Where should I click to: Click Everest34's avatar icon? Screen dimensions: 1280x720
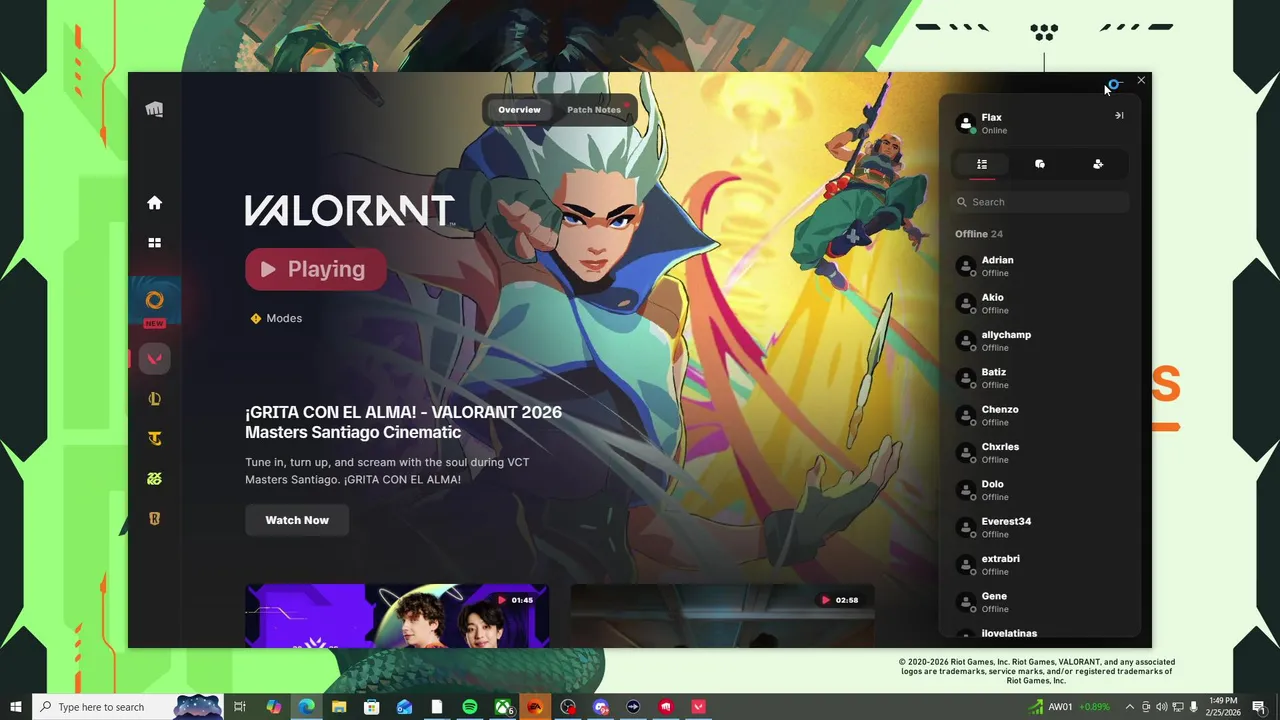coord(966,527)
